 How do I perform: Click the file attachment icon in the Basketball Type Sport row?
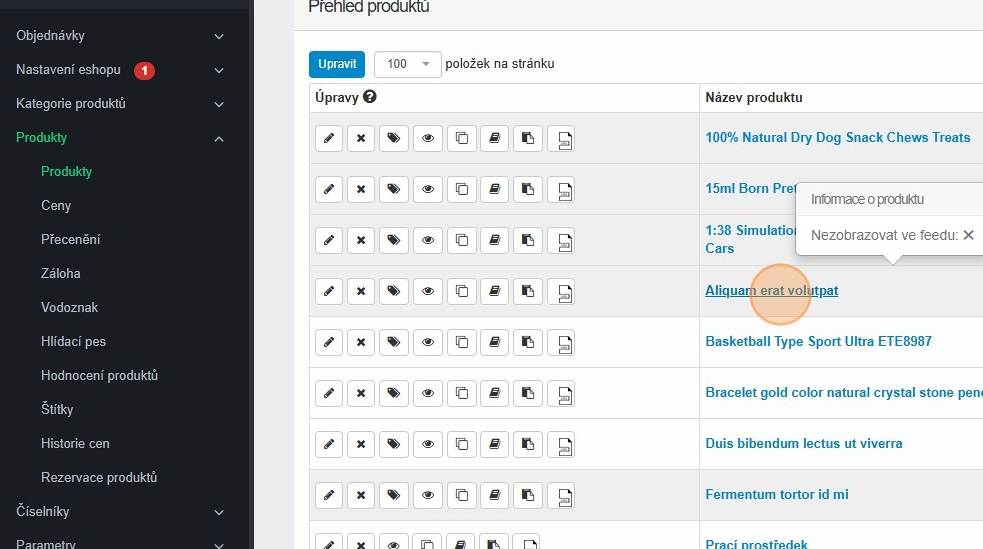coord(562,342)
